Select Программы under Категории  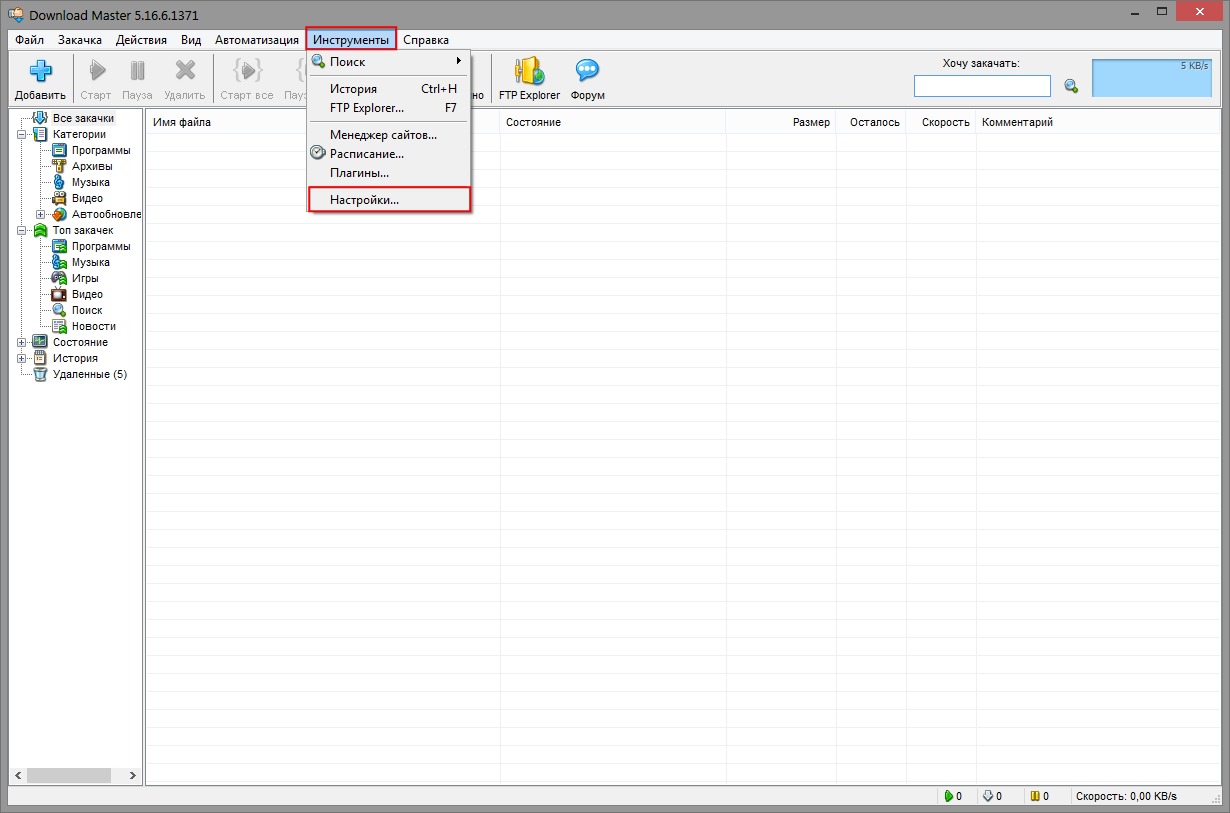pyautogui.click(x=101, y=150)
